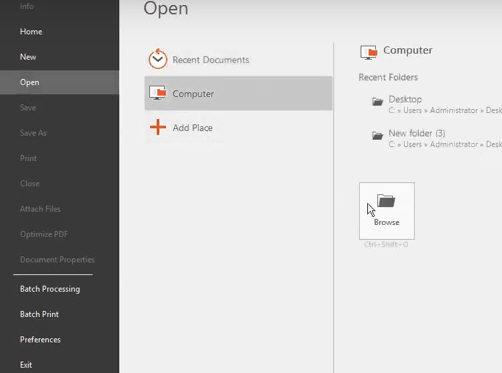Click the Computer monitor icon in places list
Image resolution: width=502 pixels, height=373 pixels.
(x=158, y=93)
